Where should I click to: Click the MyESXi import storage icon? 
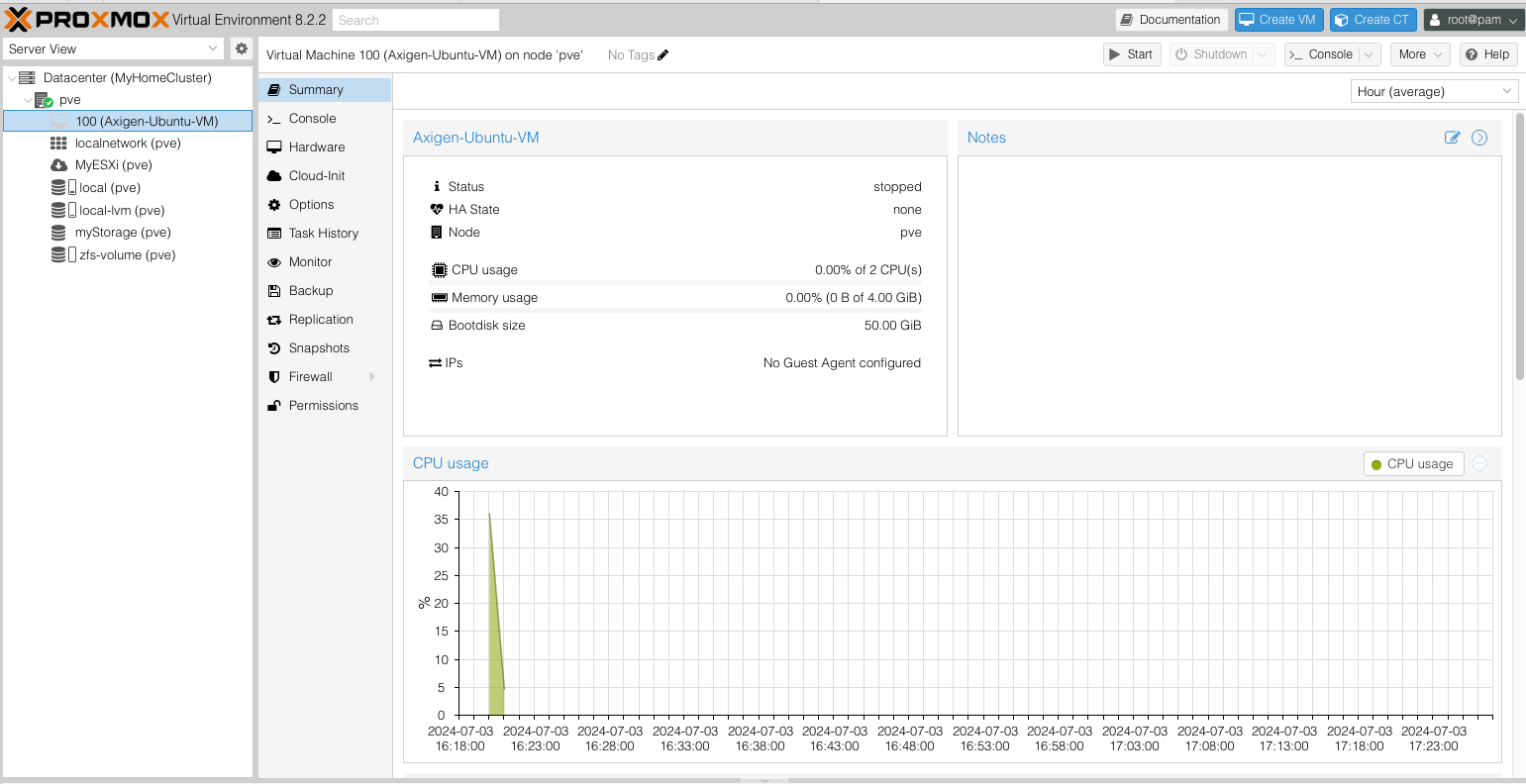point(58,165)
